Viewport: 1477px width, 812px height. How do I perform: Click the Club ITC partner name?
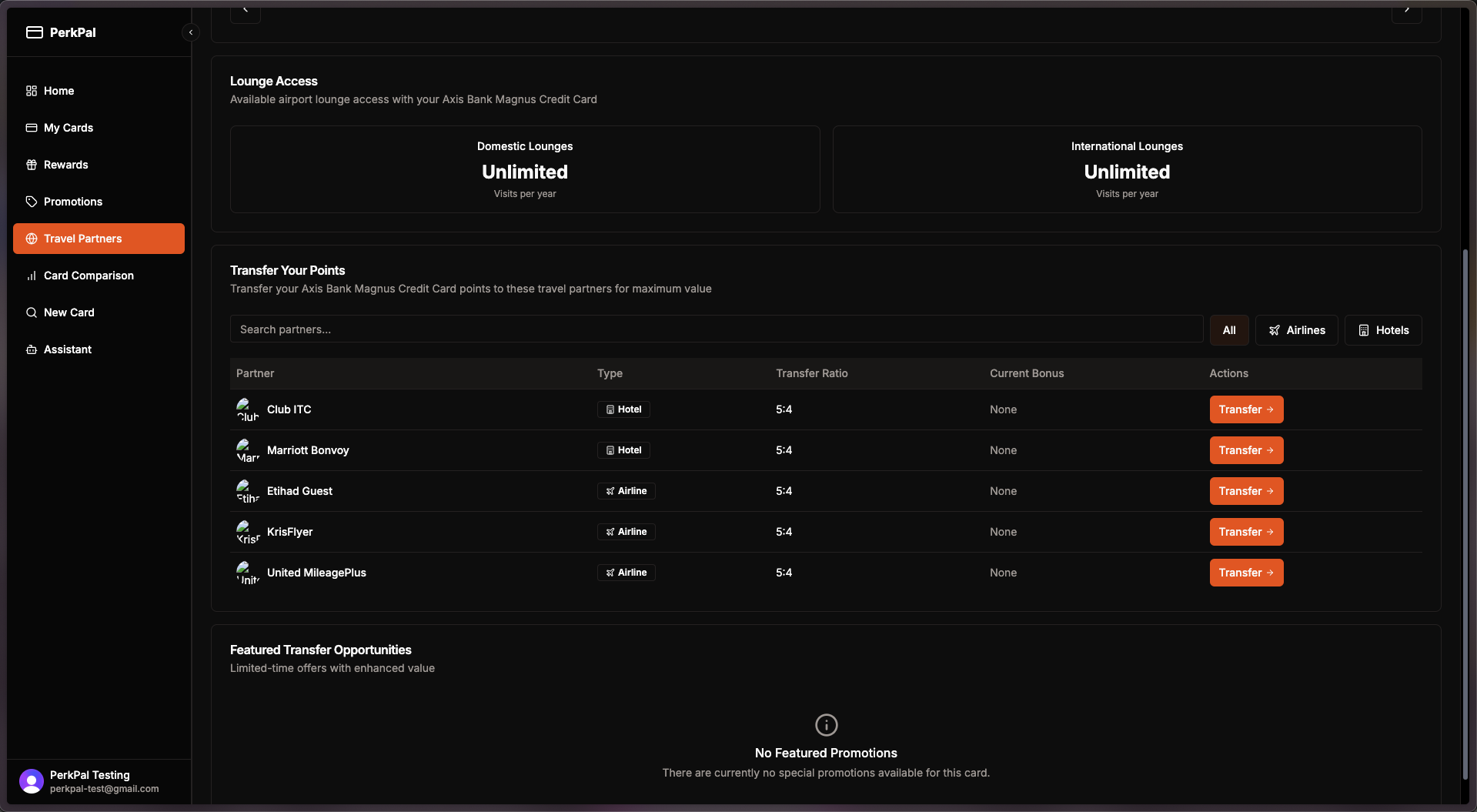(x=289, y=409)
